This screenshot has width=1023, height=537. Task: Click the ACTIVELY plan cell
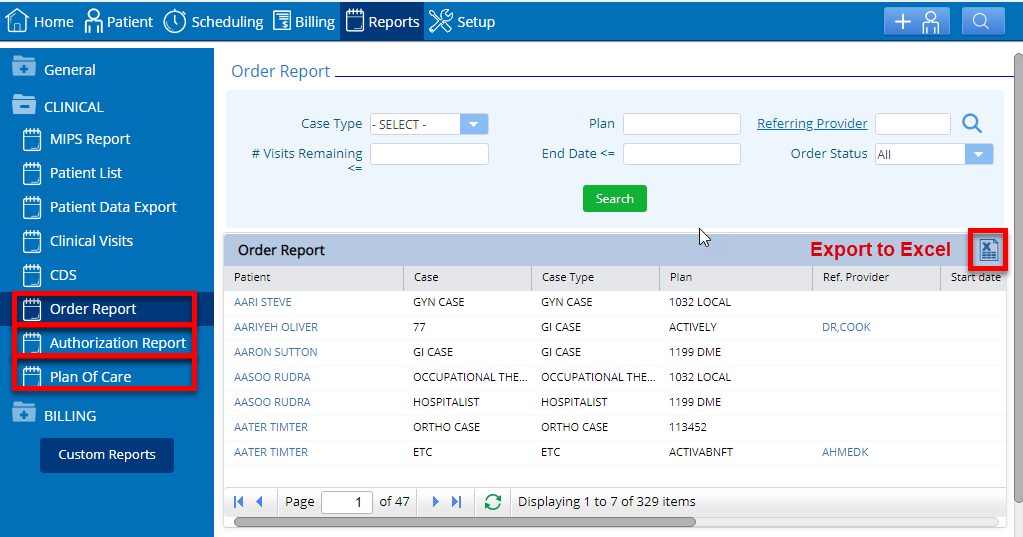tap(693, 327)
